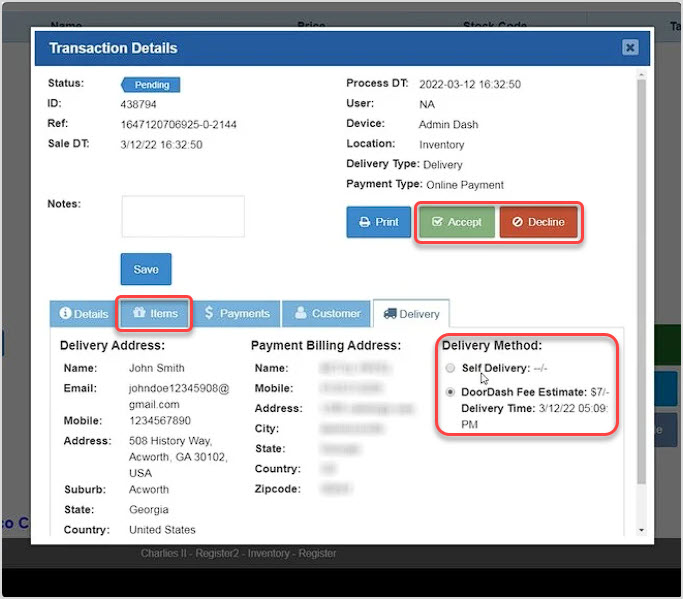
Task: Click the mobile number 1234567890
Action: tap(160, 420)
